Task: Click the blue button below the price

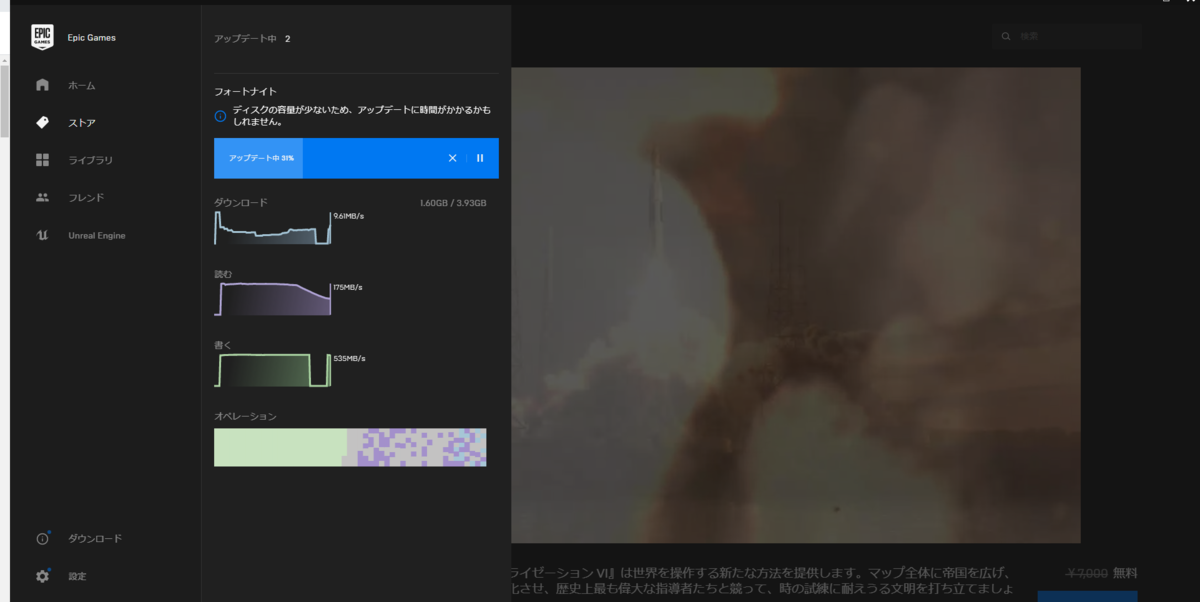Action: coord(1087,597)
